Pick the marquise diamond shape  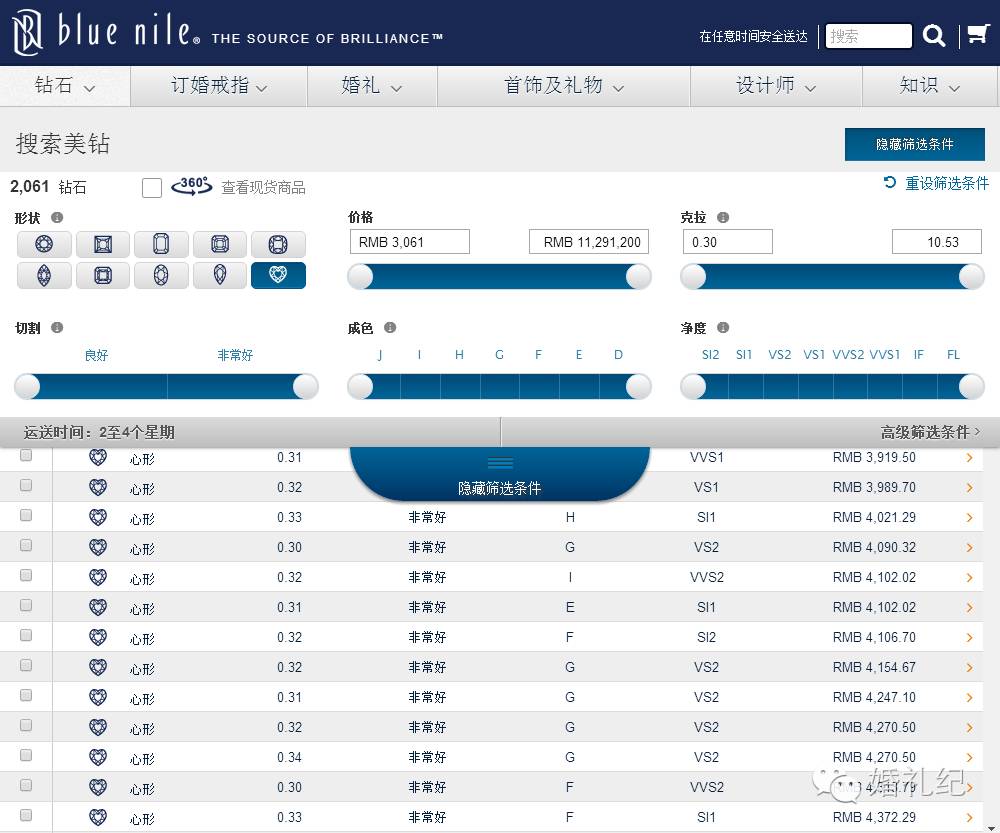click(44, 275)
